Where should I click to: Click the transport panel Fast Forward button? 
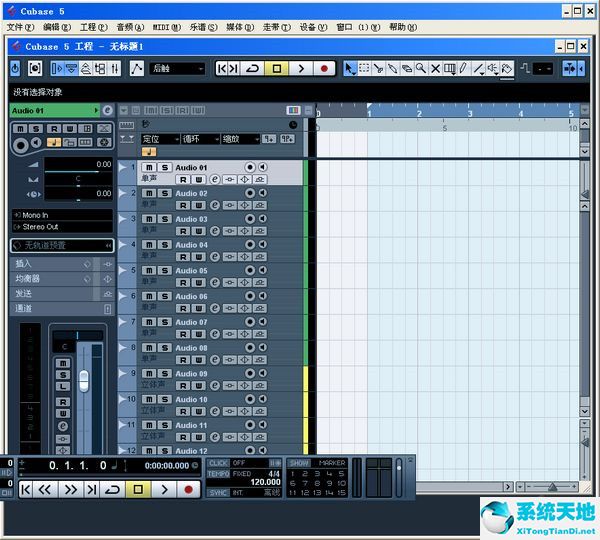tap(70, 489)
